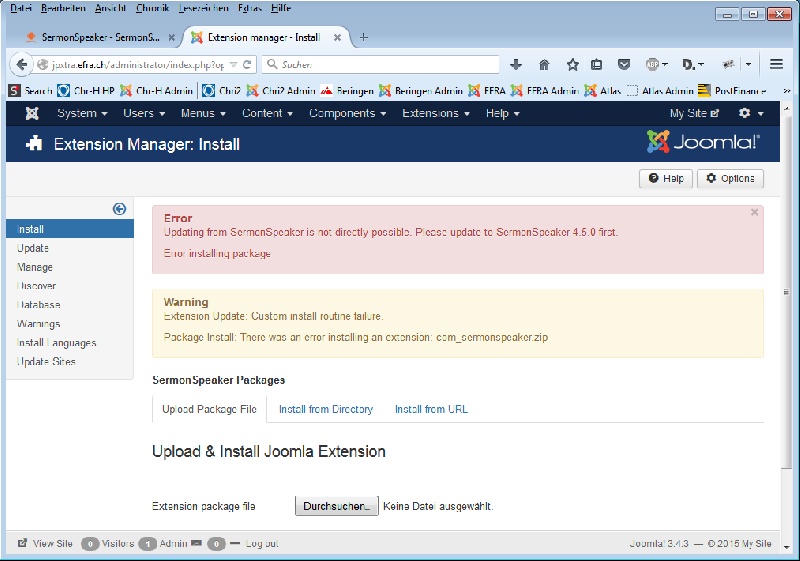The height and width of the screenshot is (561, 800).
Task: Open a new browser tab with plus
Action: click(x=364, y=37)
